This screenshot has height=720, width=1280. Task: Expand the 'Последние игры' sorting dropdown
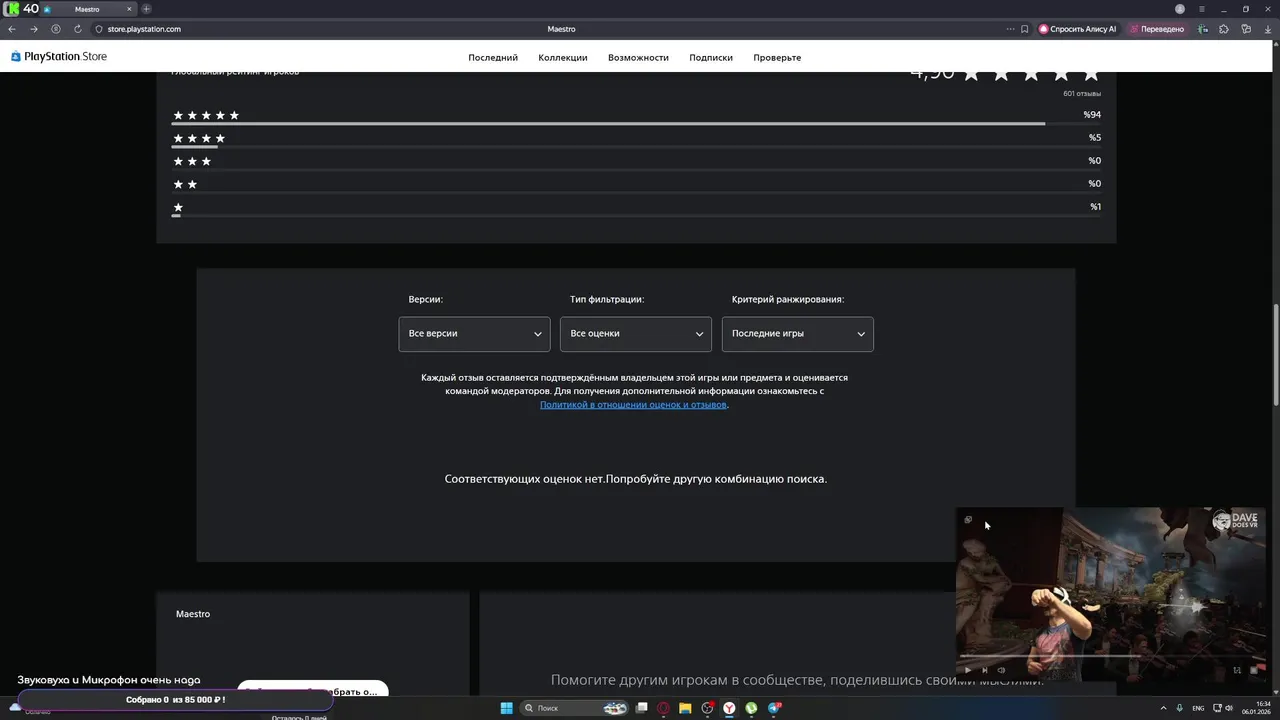coord(798,334)
